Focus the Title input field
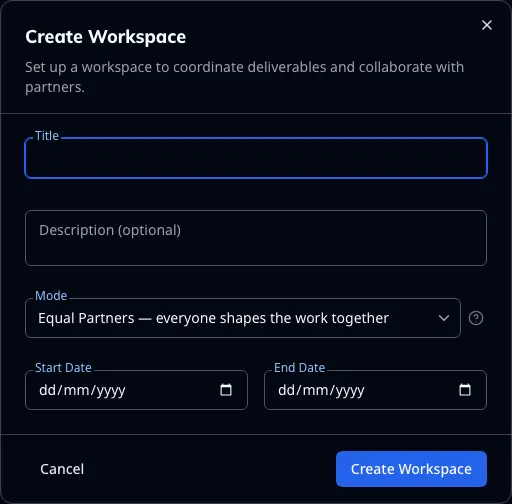Screen dimensions: 512x504 pyautogui.click(x=256, y=158)
